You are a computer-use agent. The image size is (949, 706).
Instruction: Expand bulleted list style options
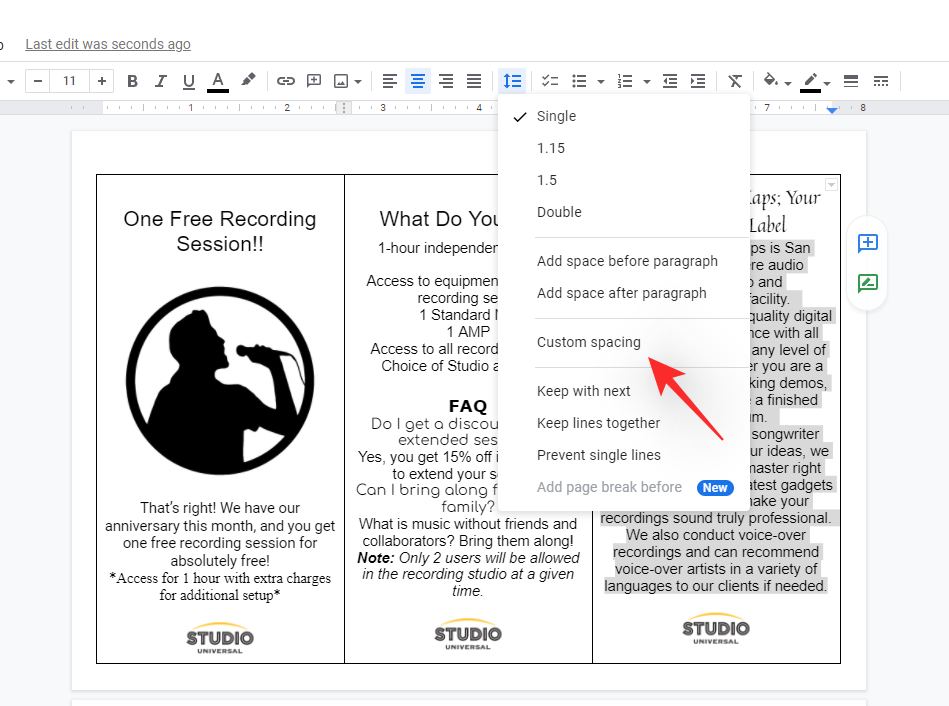point(600,82)
